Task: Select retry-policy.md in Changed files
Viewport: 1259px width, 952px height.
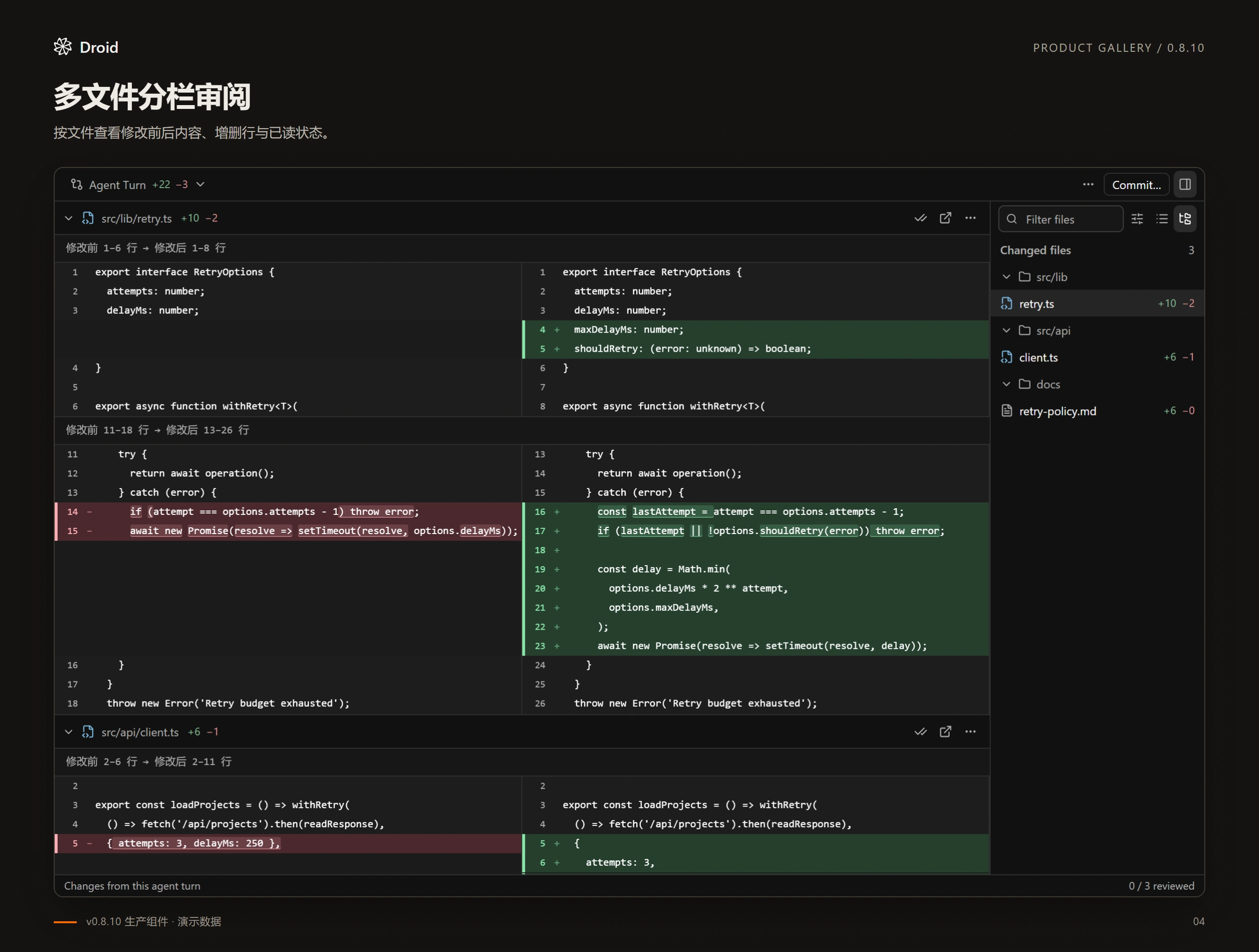Action: click(1097, 411)
